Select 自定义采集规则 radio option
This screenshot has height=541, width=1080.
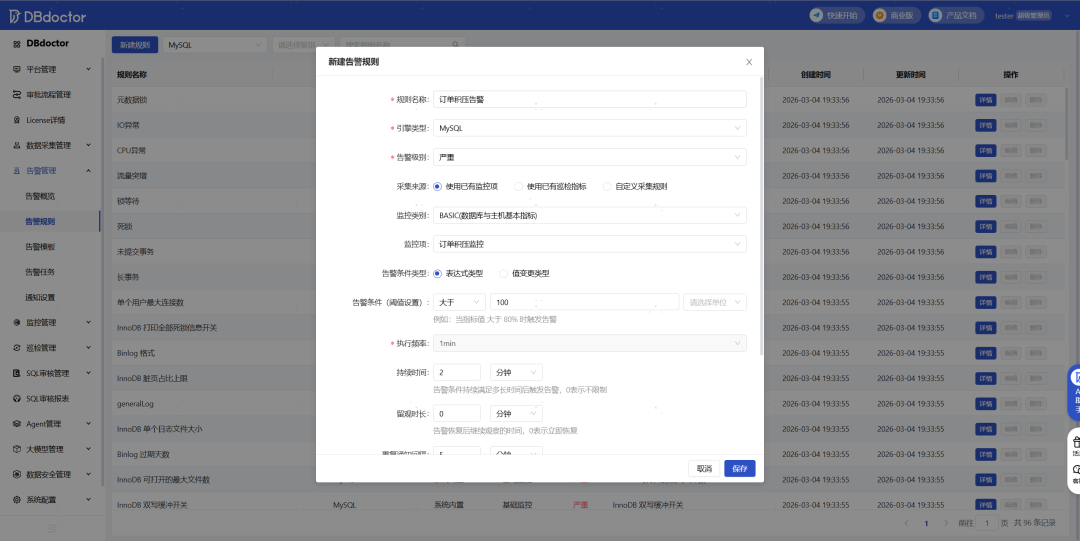point(607,187)
